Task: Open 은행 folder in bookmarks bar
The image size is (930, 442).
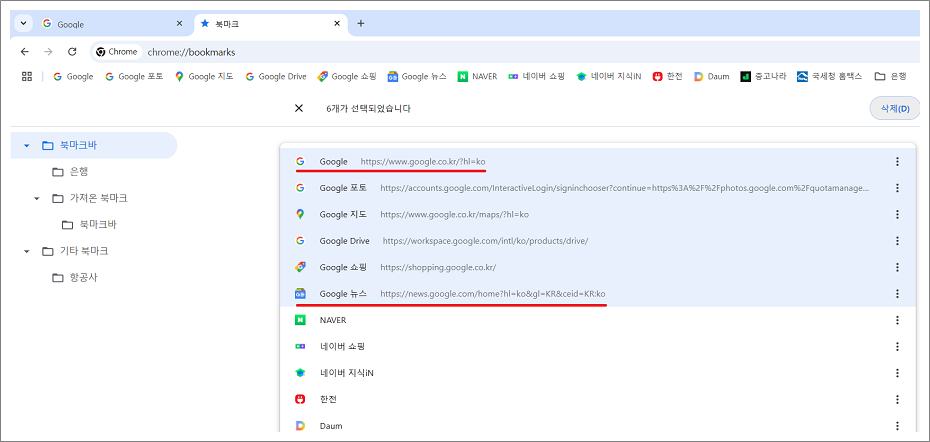Action: 891,77
